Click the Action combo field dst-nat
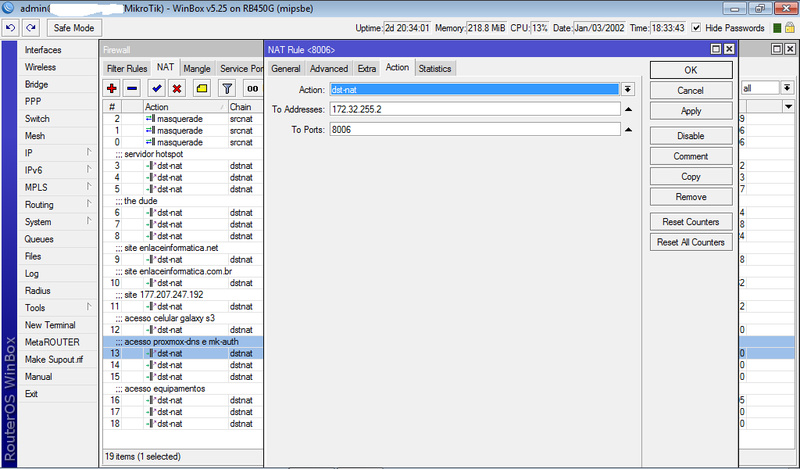The image size is (800, 469). (474, 89)
